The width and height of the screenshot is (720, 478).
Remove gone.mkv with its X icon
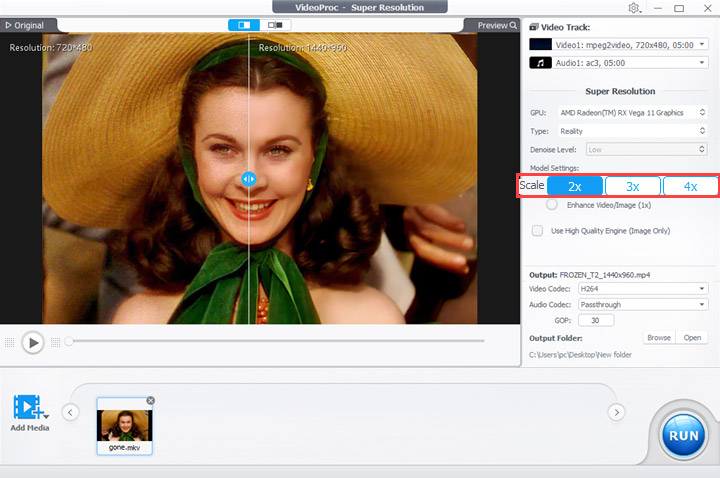point(151,400)
